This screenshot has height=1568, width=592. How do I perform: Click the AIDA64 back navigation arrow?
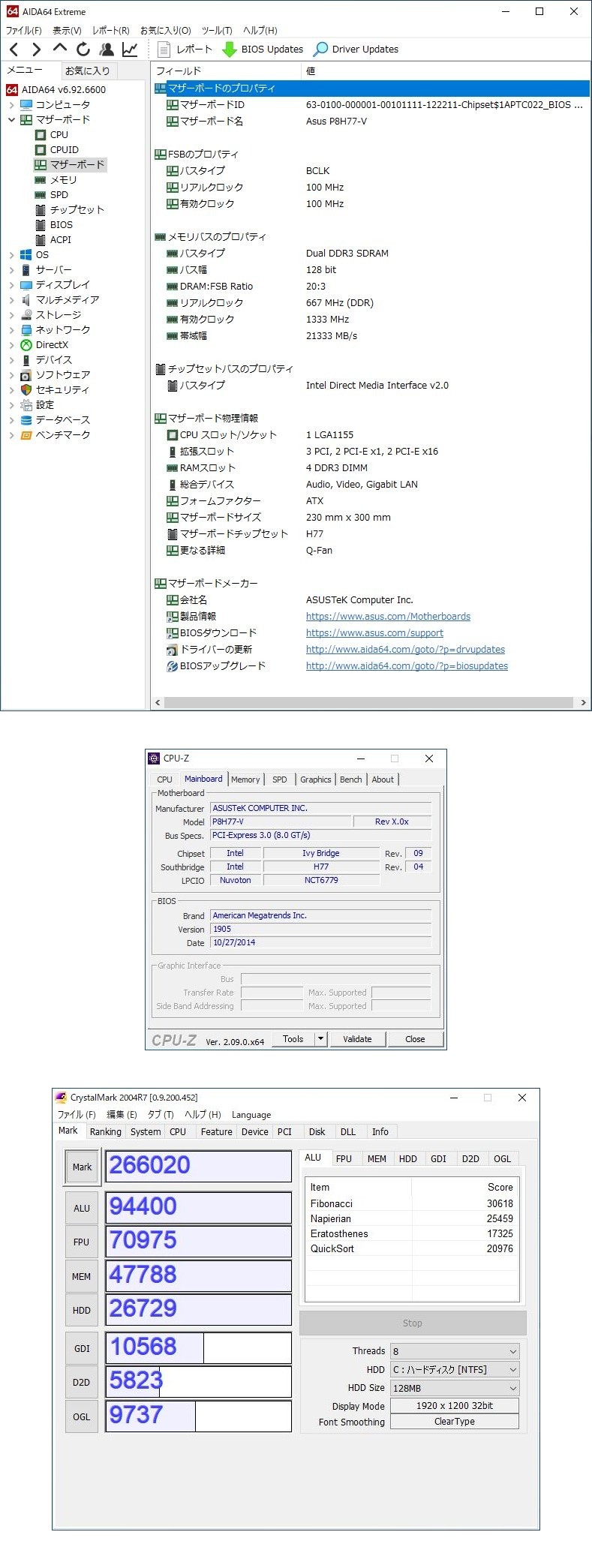click(x=14, y=50)
